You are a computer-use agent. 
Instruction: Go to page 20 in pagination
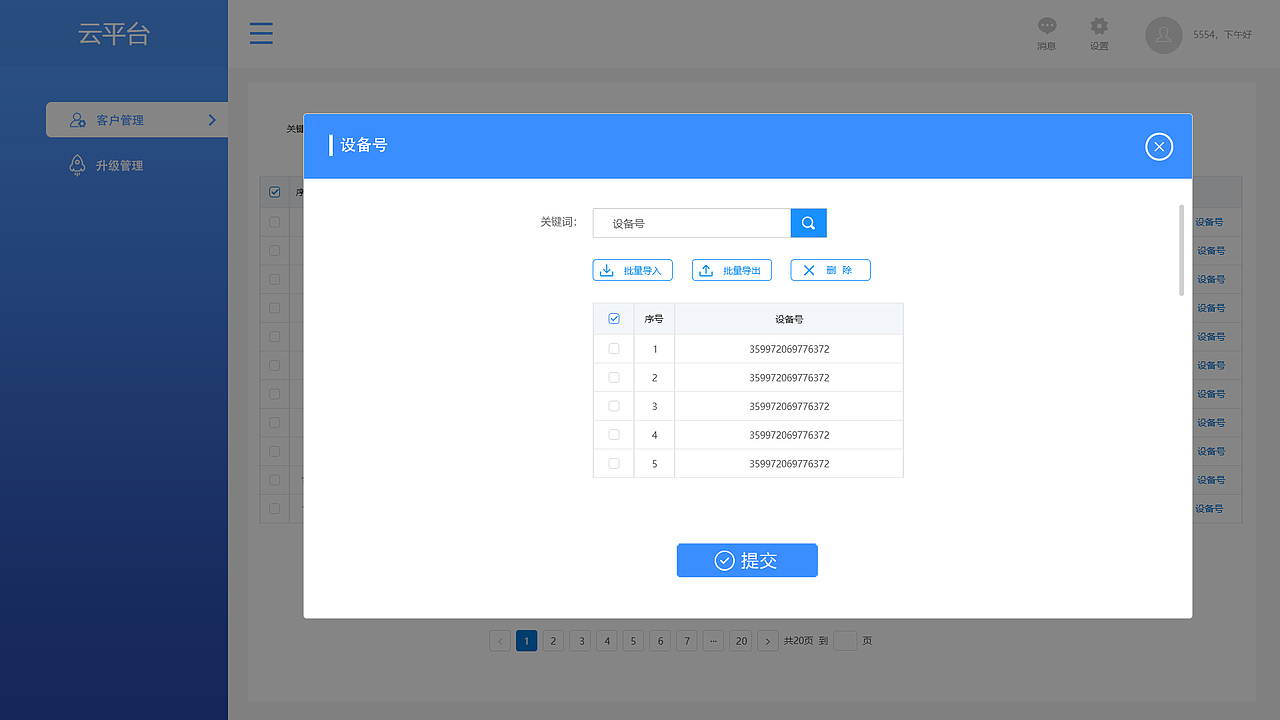(741, 640)
